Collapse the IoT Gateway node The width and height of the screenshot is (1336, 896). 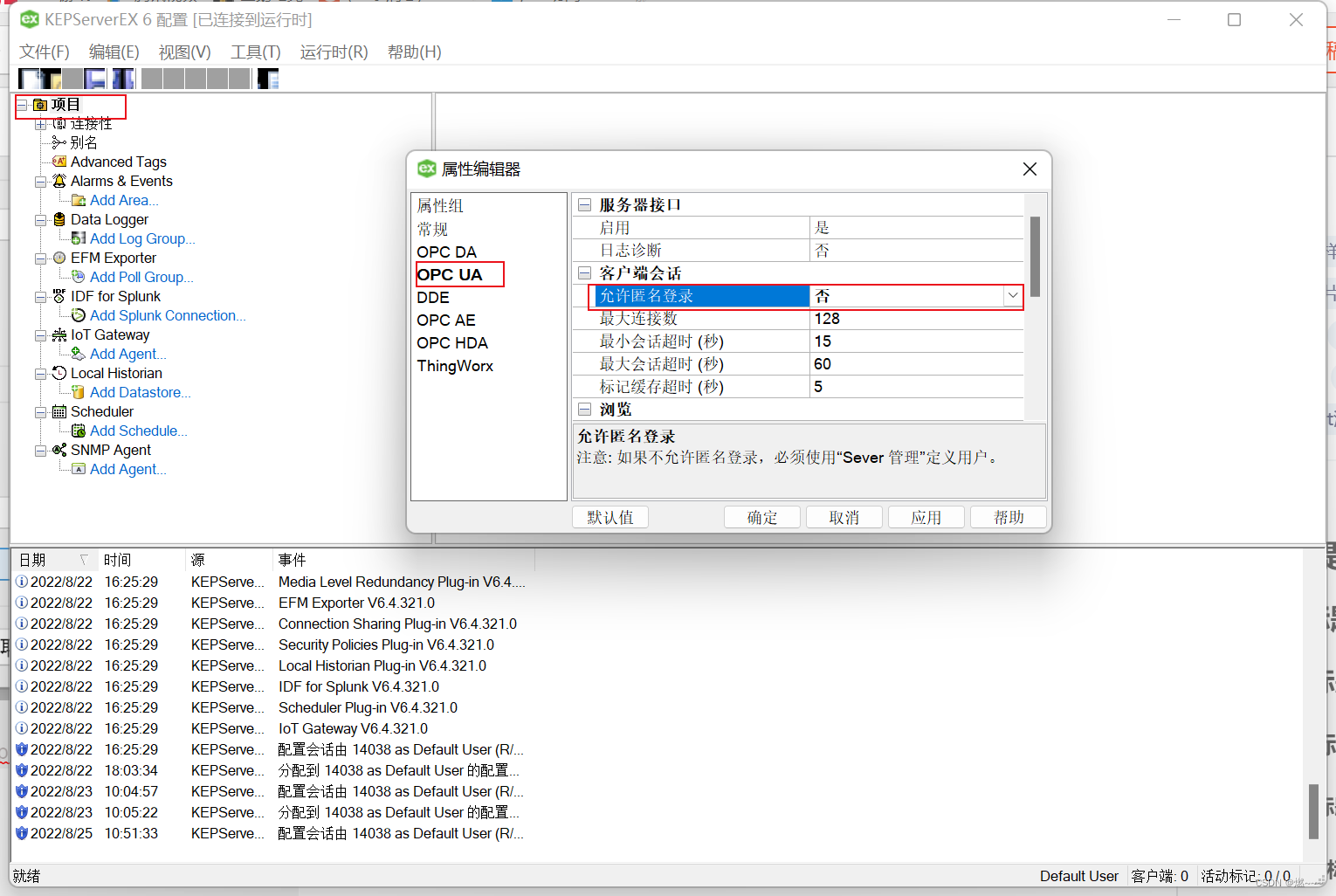(40, 335)
